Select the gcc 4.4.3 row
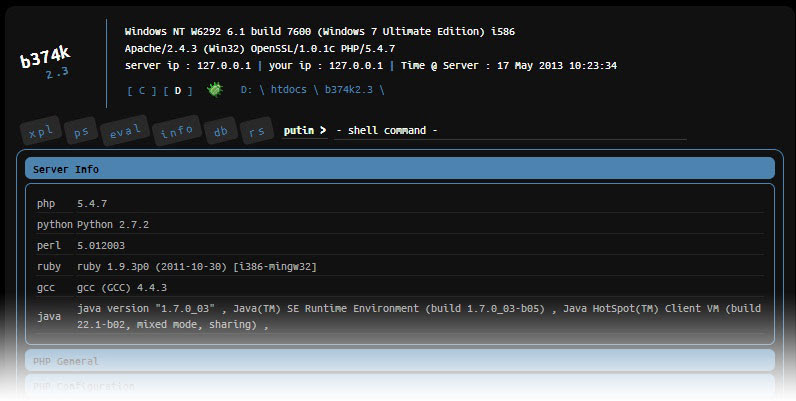Image resolution: width=796 pixels, height=401 pixels. (400, 287)
